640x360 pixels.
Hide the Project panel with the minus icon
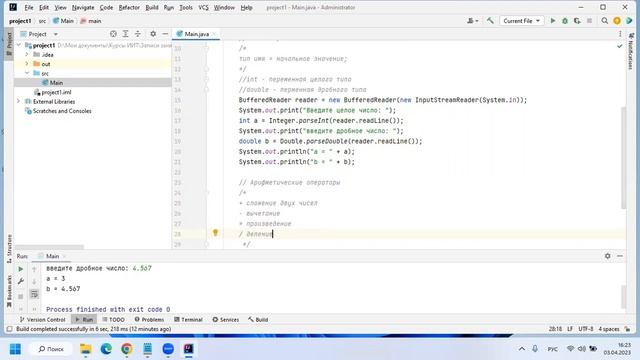point(165,34)
